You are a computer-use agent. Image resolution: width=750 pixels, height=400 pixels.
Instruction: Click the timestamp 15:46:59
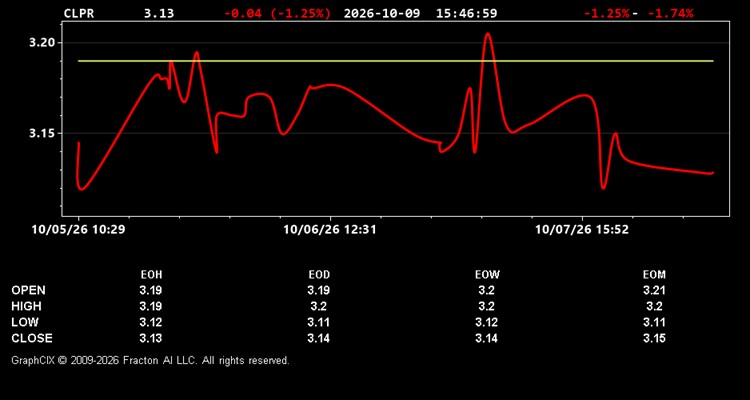pyautogui.click(x=466, y=13)
